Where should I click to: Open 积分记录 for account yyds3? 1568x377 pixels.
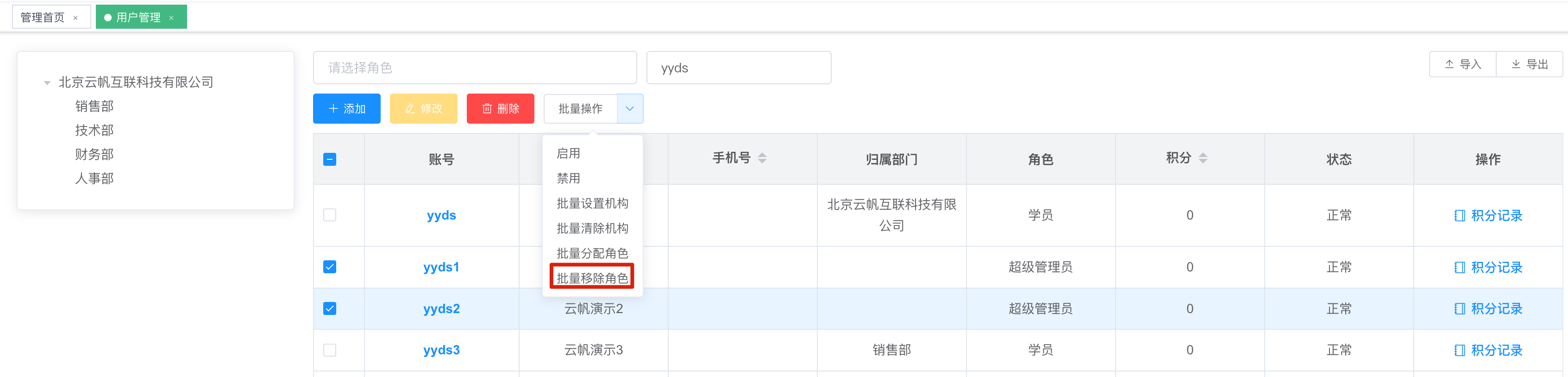tap(1488, 350)
